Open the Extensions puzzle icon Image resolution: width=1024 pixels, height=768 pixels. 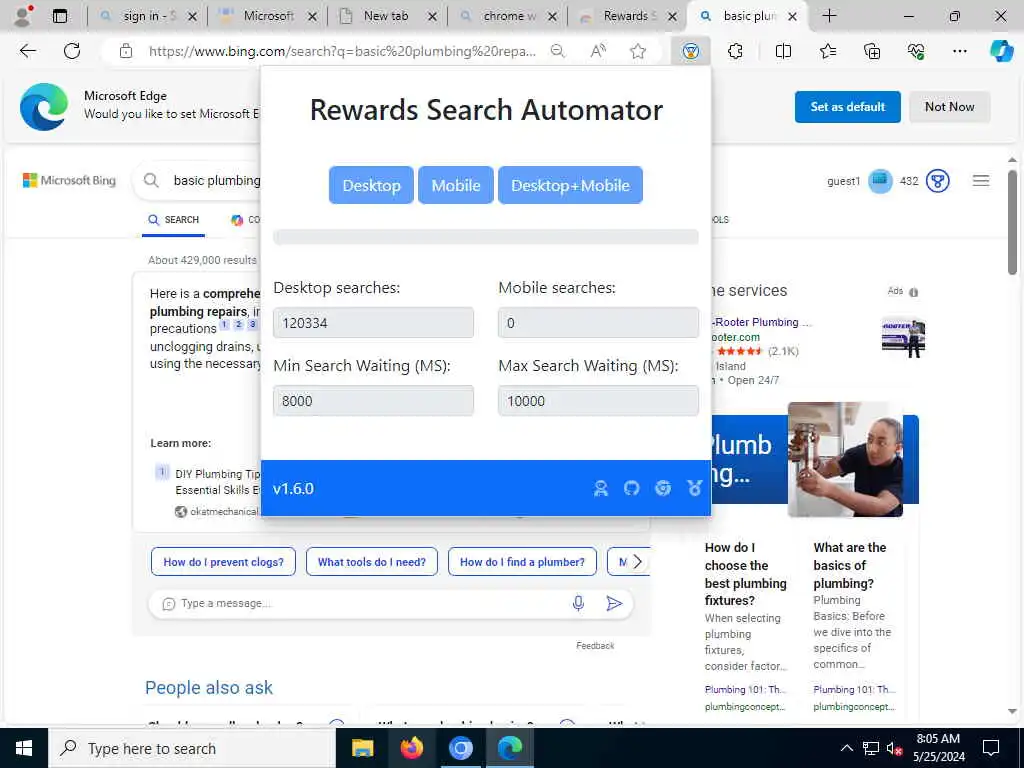735,51
